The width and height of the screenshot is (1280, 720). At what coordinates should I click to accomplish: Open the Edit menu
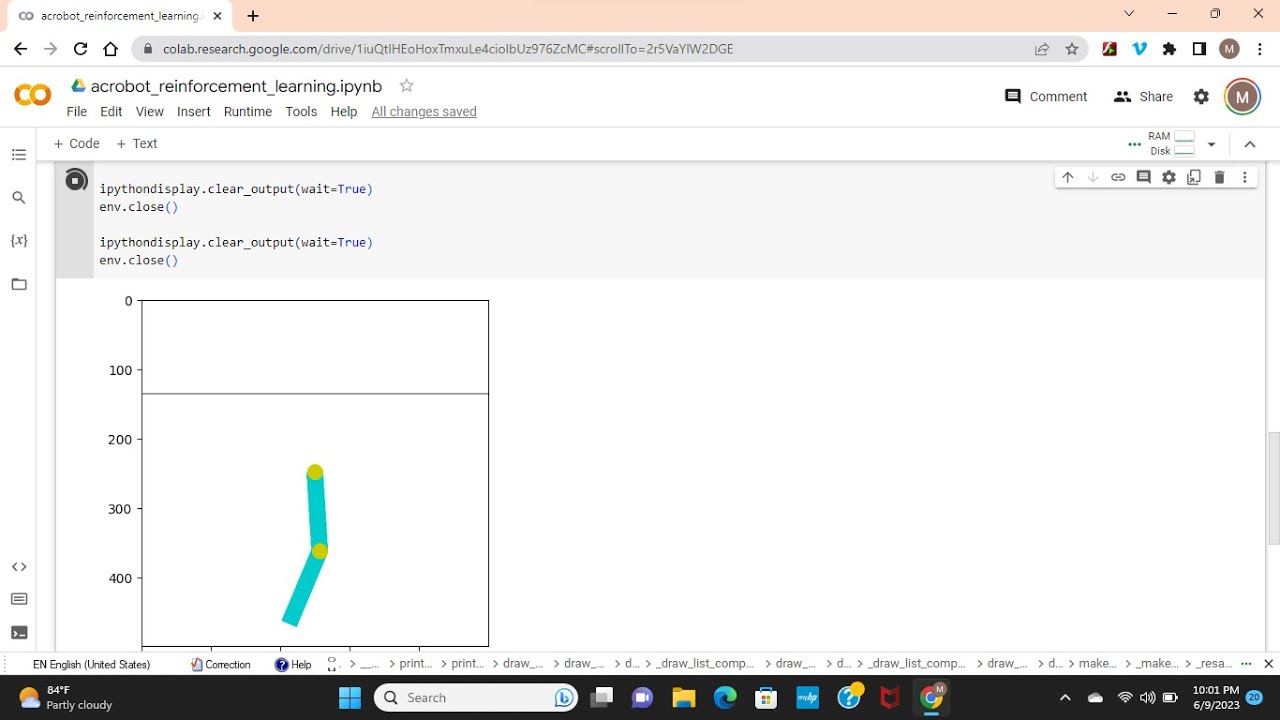[x=111, y=112]
